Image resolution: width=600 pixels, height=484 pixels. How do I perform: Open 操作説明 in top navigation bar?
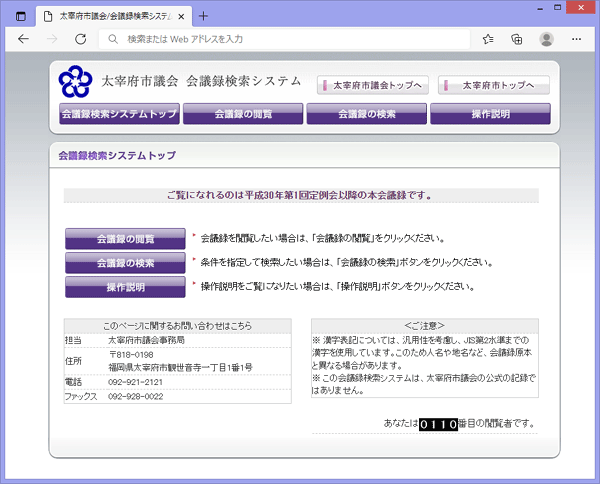(491, 114)
